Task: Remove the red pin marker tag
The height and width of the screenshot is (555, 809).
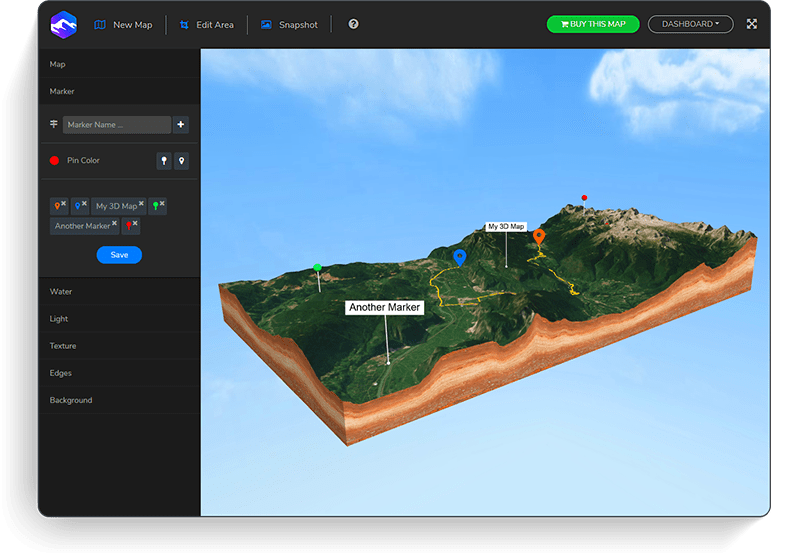Action: point(135,223)
